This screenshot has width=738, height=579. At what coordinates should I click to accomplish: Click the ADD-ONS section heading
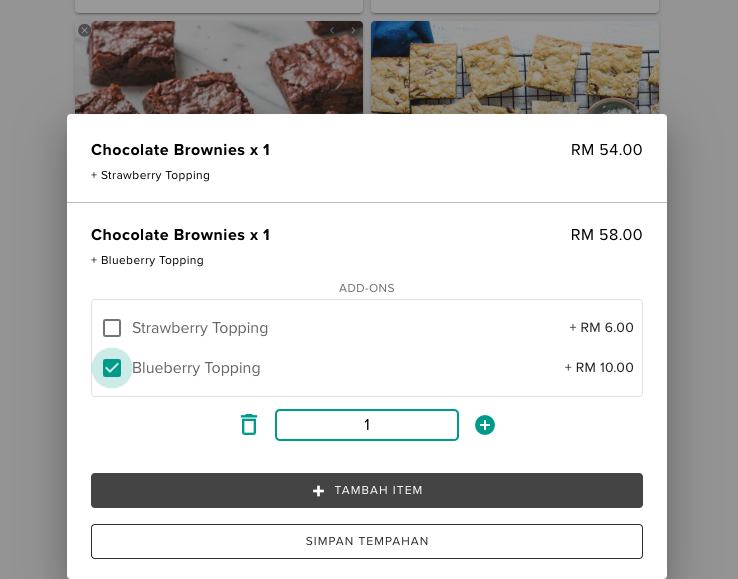[x=366, y=288]
